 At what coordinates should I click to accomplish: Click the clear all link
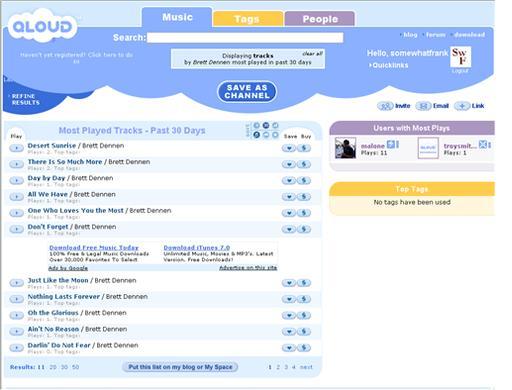(312, 53)
